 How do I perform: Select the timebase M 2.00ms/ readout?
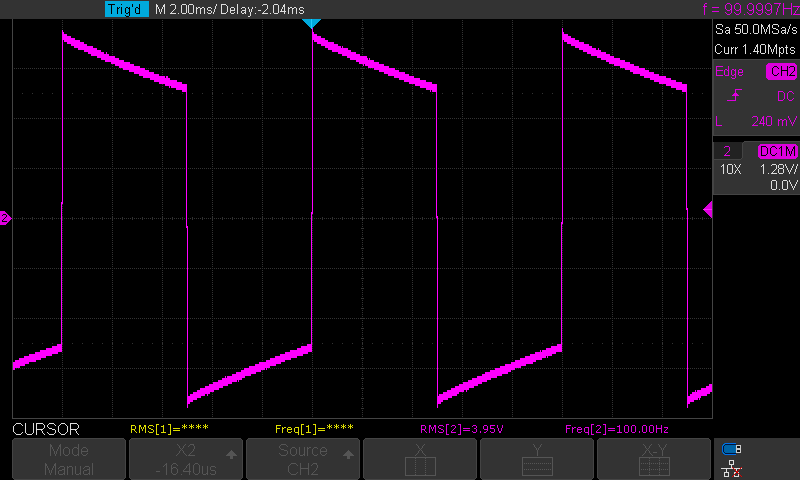(186, 9)
